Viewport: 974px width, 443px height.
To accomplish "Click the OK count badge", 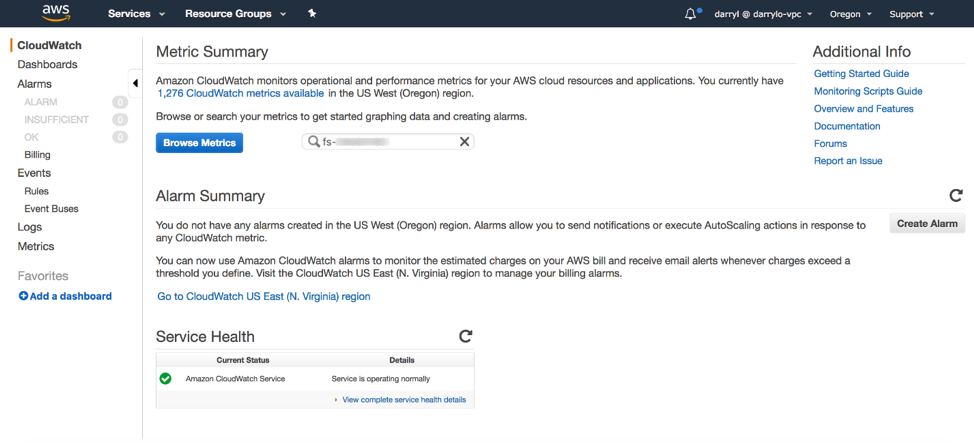I will 120,137.
